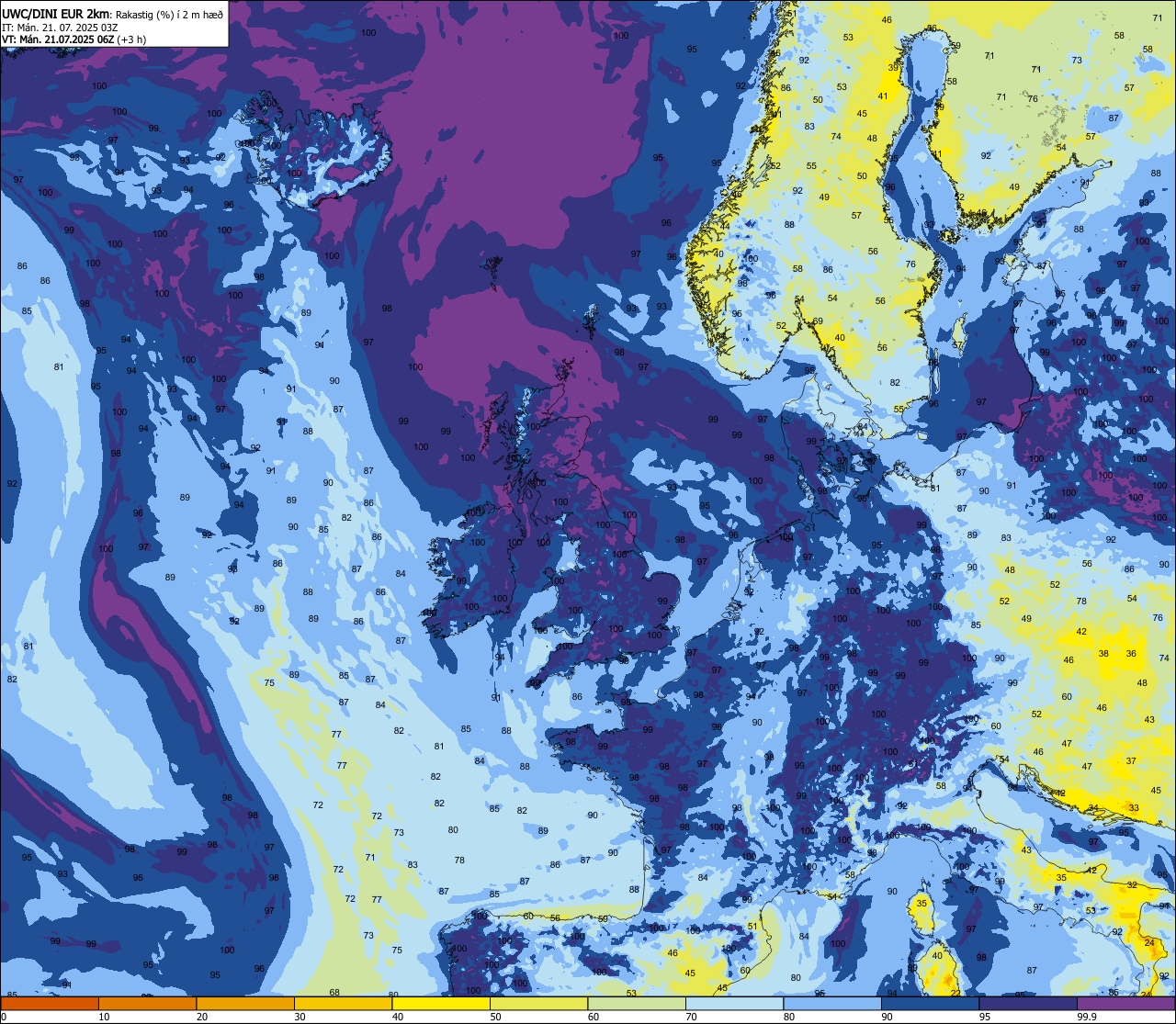This screenshot has height=1024, width=1176.
Task: Click the legend tick label 50 under colorbar
Action: (495, 1017)
